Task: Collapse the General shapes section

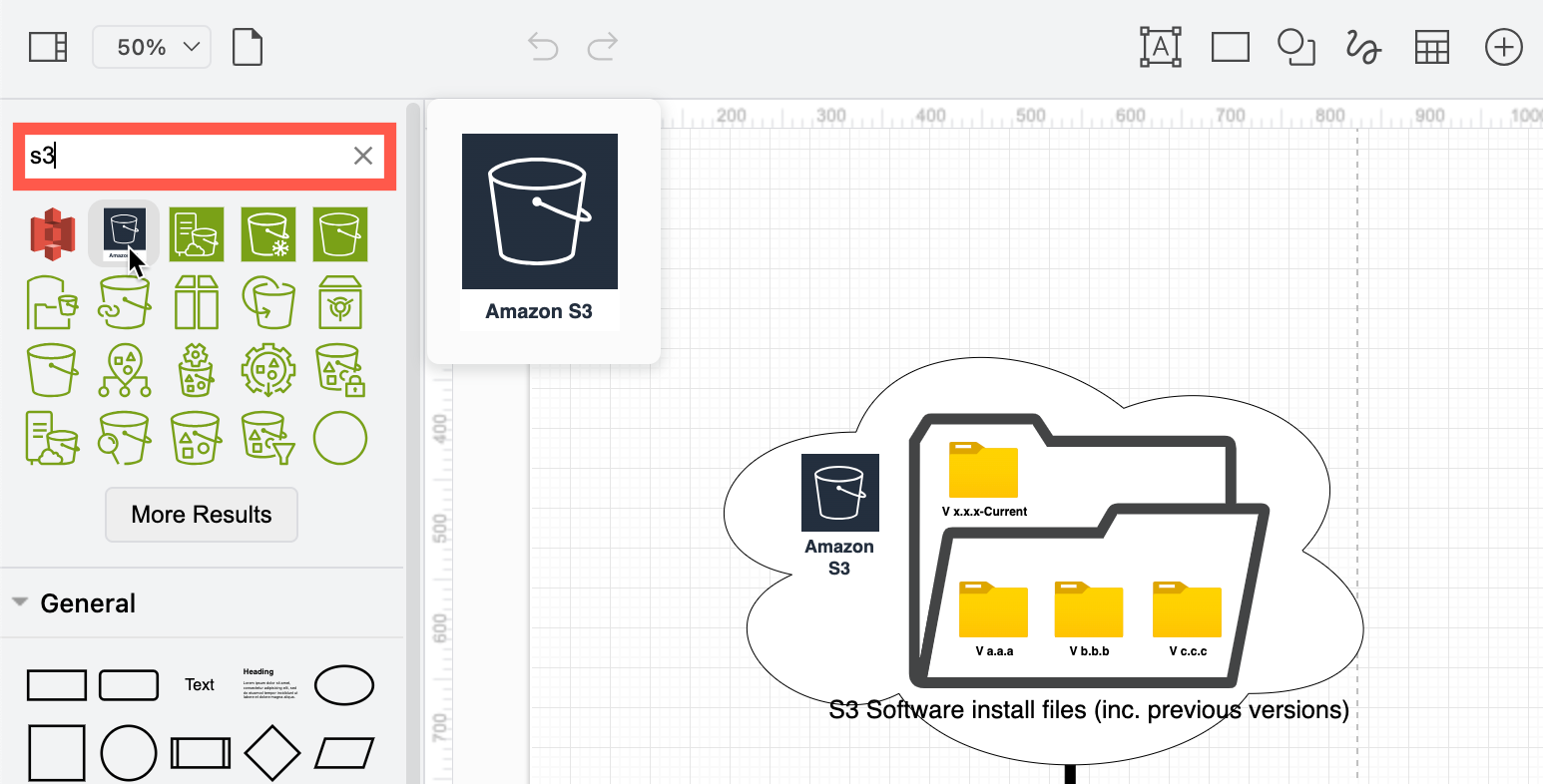Action: point(22,602)
